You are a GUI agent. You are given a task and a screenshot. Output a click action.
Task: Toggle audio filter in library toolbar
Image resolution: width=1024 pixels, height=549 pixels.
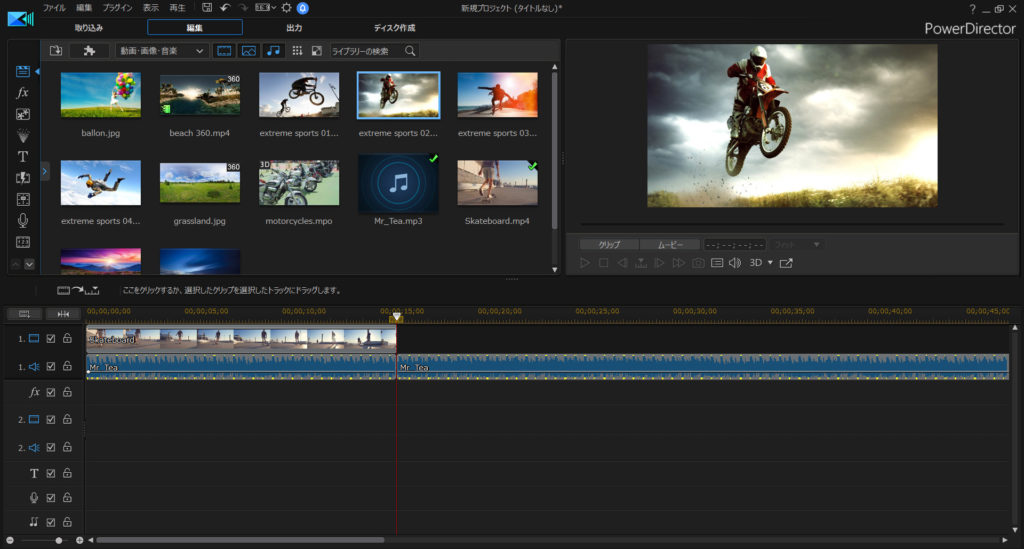(274, 50)
